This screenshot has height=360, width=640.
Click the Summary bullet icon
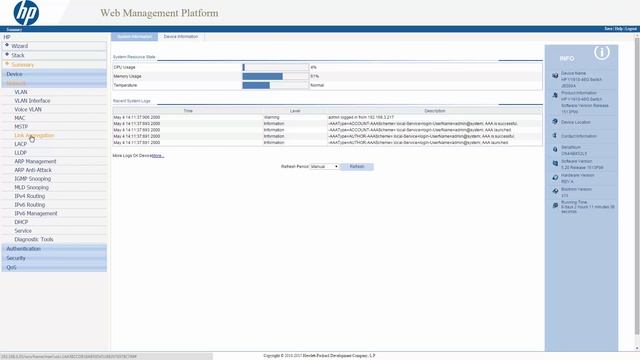(x=7, y=64)
